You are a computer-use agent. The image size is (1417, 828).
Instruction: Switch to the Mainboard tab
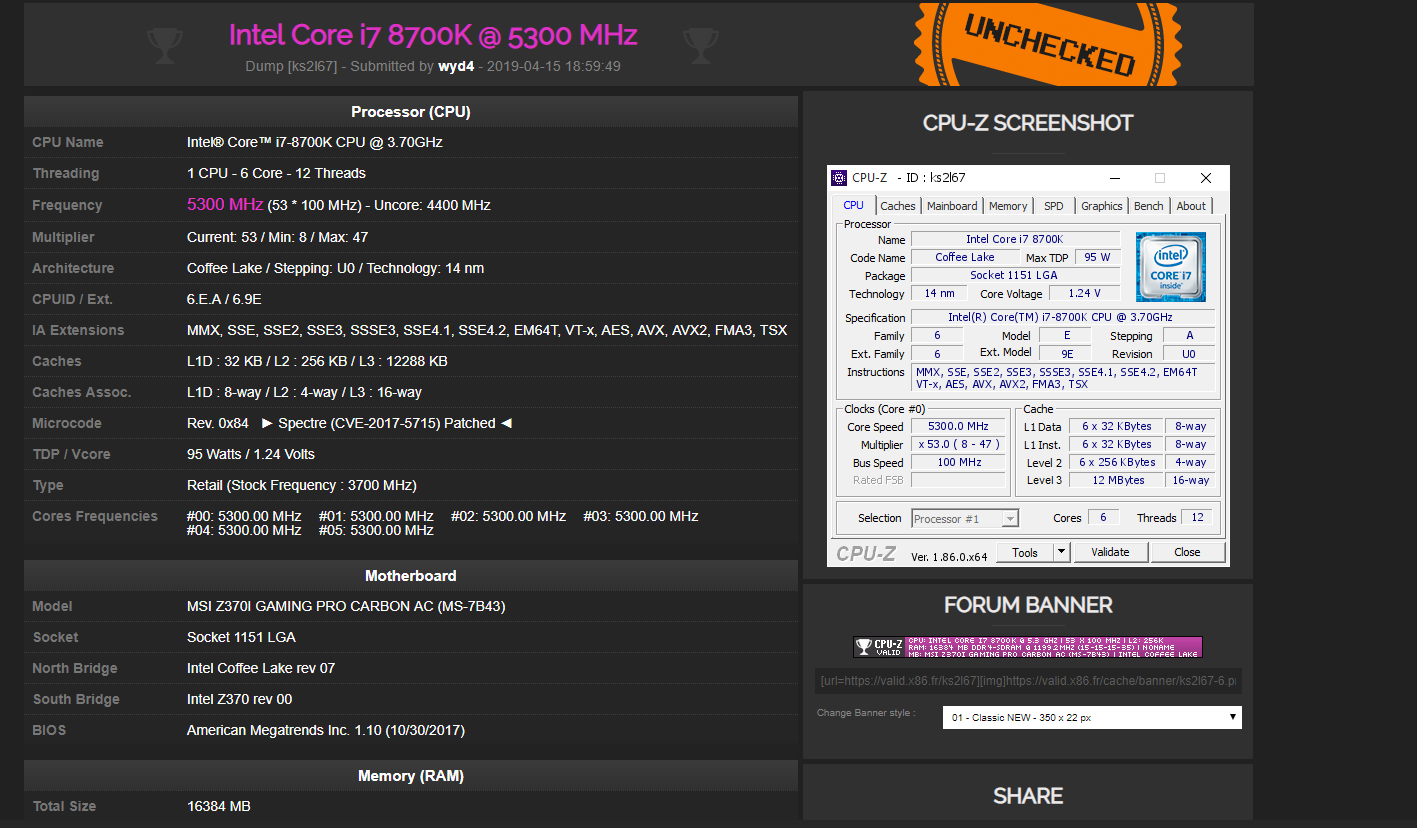click(x=952, y=206)
